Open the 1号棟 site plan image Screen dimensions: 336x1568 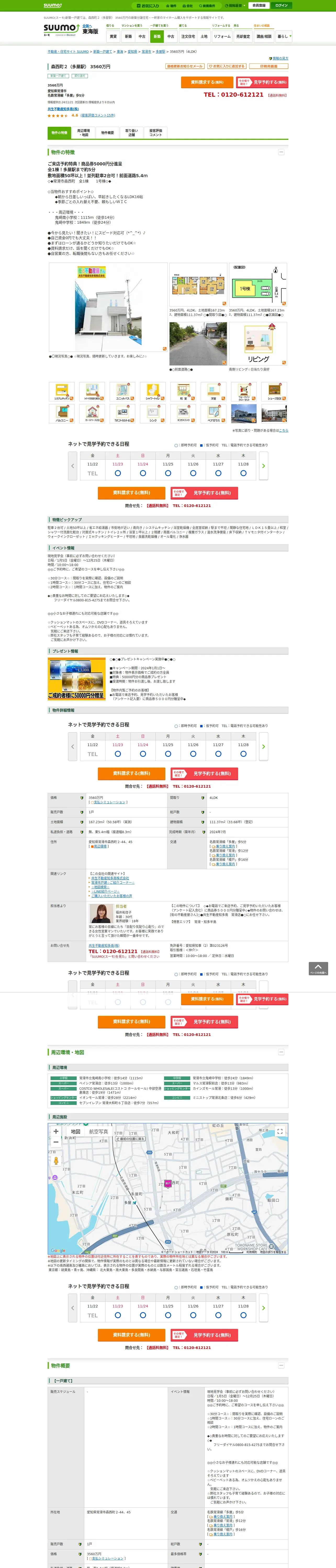pos(258,285)
